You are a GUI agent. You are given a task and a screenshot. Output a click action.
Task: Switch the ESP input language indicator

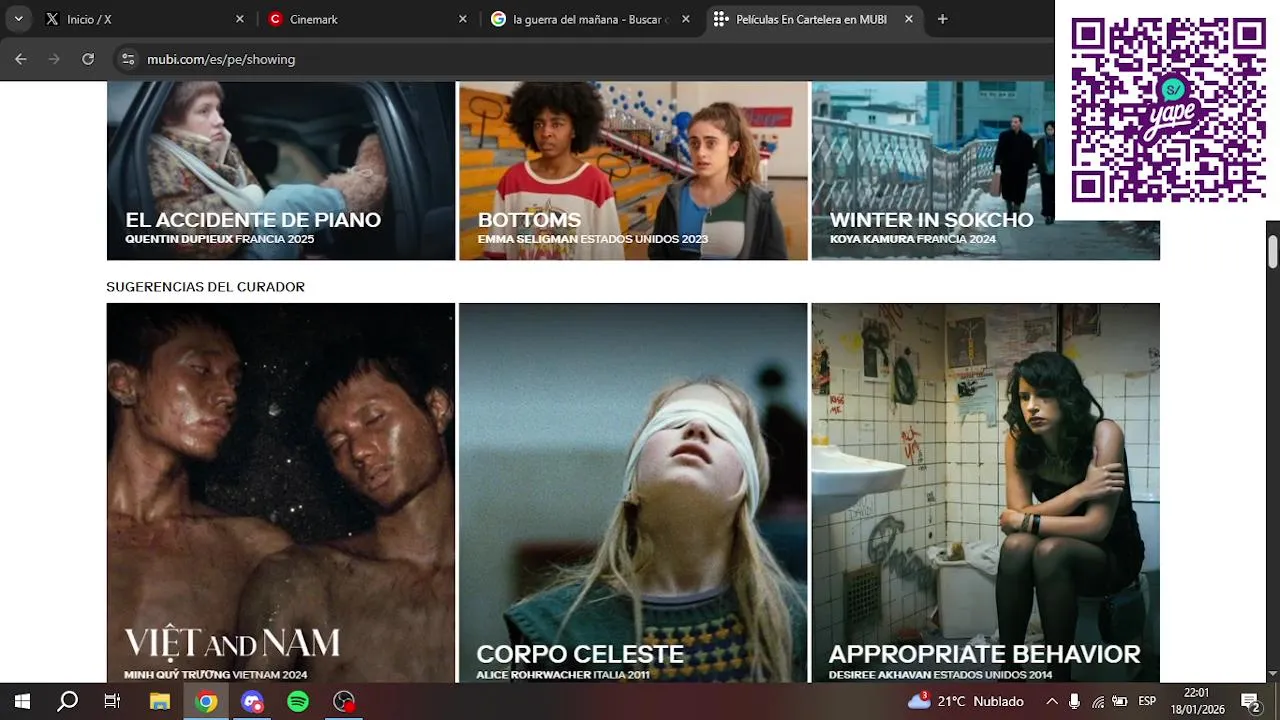pyautogui.click(x=1147, y=701)
